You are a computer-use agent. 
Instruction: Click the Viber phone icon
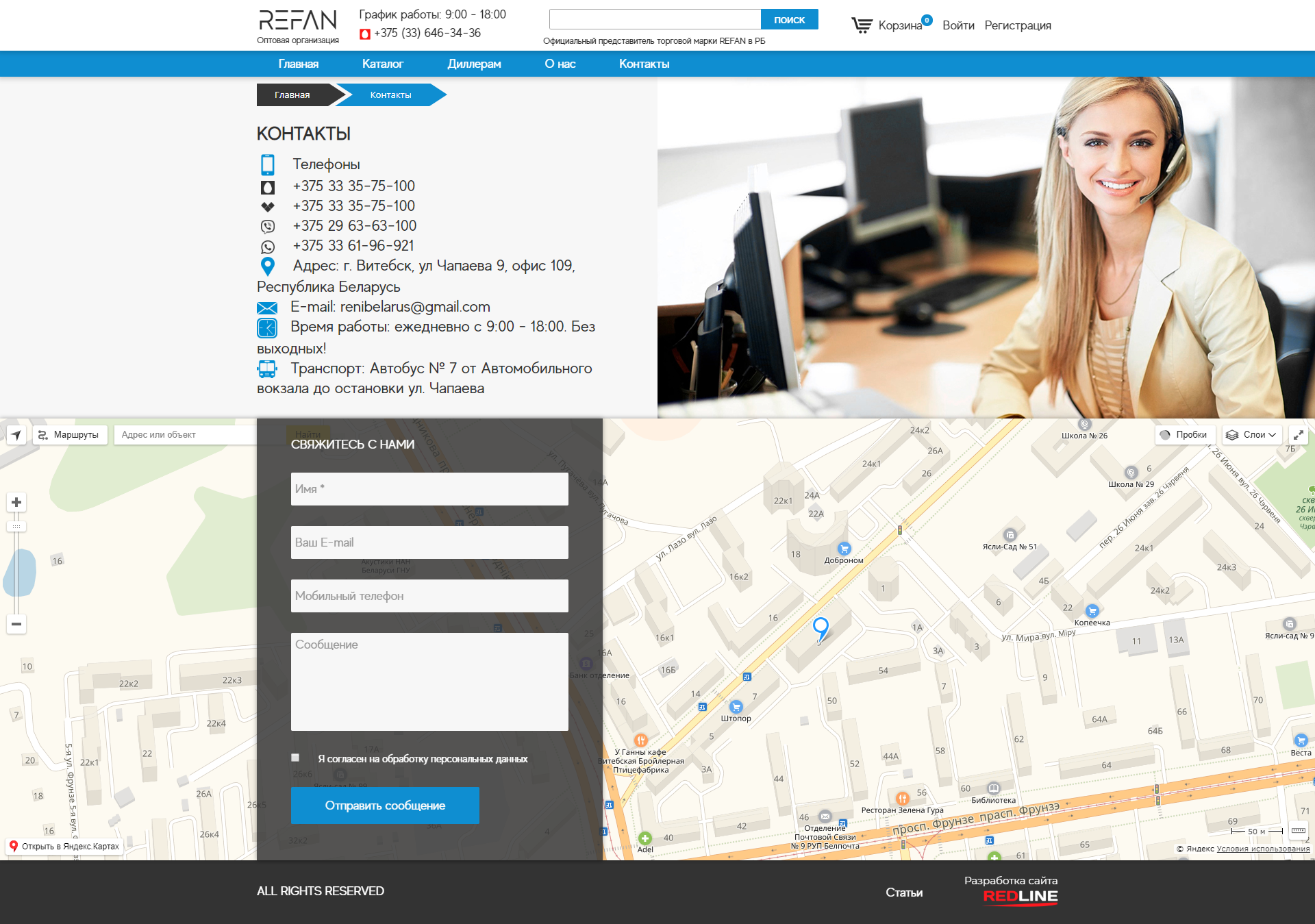pos(268,226)
